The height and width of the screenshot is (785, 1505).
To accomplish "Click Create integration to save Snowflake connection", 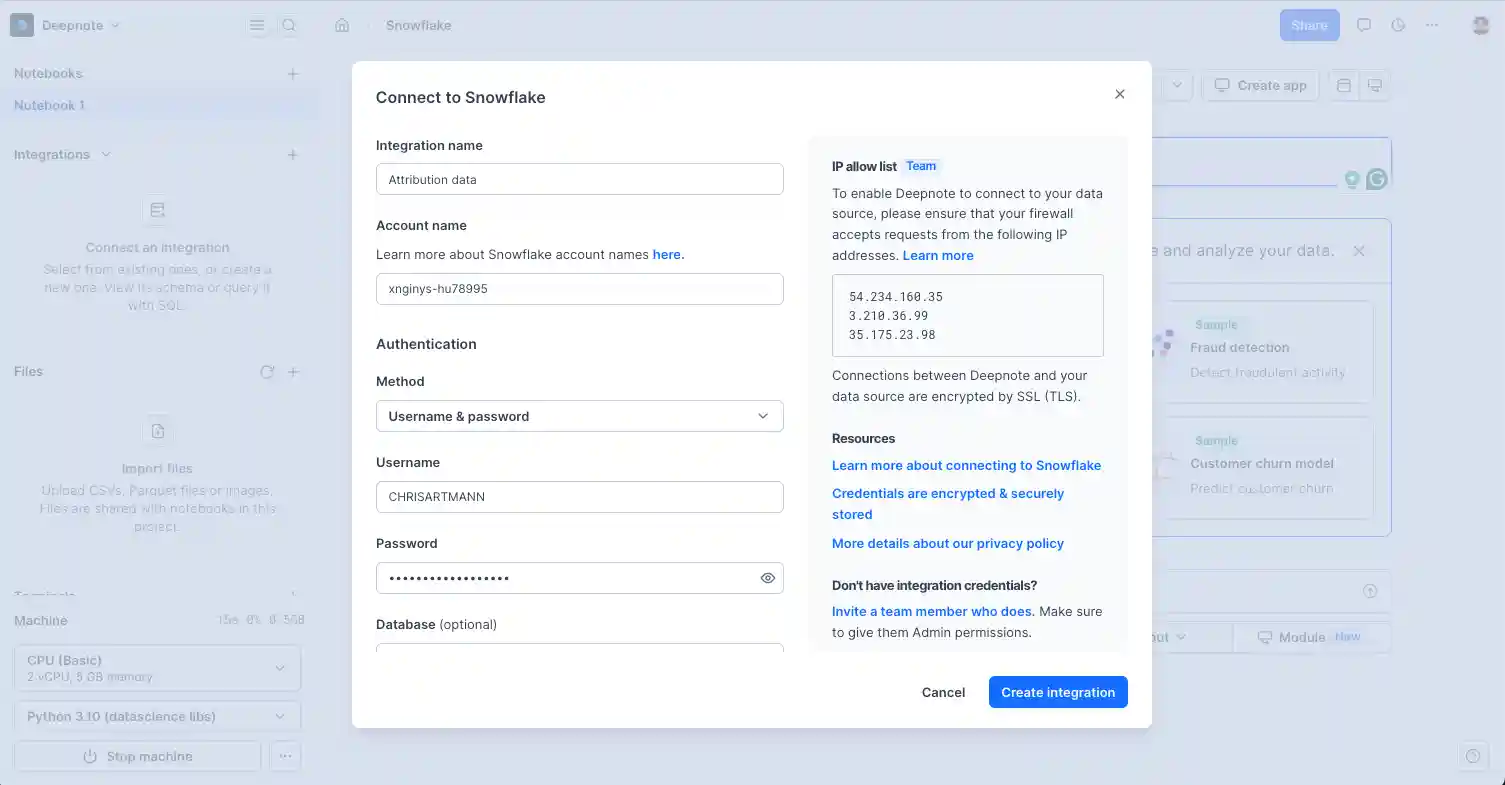I will [1057, 691].
